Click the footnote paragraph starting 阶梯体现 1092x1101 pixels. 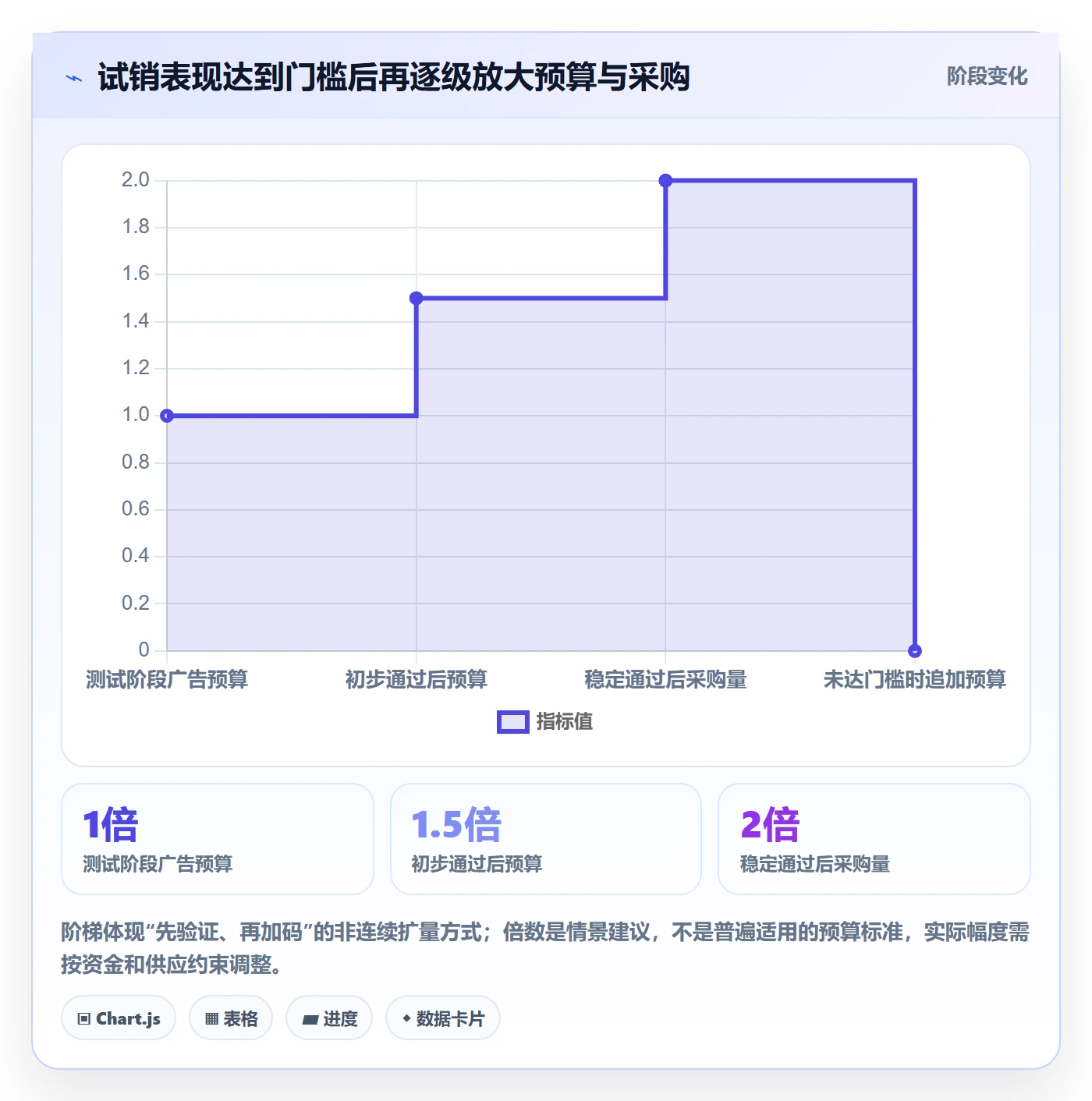545,948
